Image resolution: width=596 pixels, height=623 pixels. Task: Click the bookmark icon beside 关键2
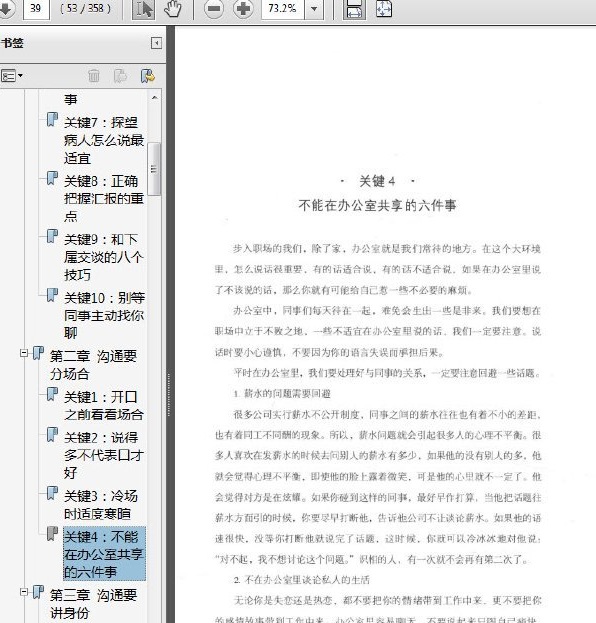(52, 435)
